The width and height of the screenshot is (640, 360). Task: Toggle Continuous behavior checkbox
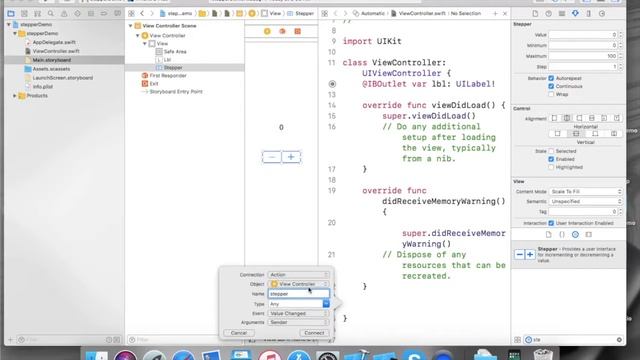(551, 86)
